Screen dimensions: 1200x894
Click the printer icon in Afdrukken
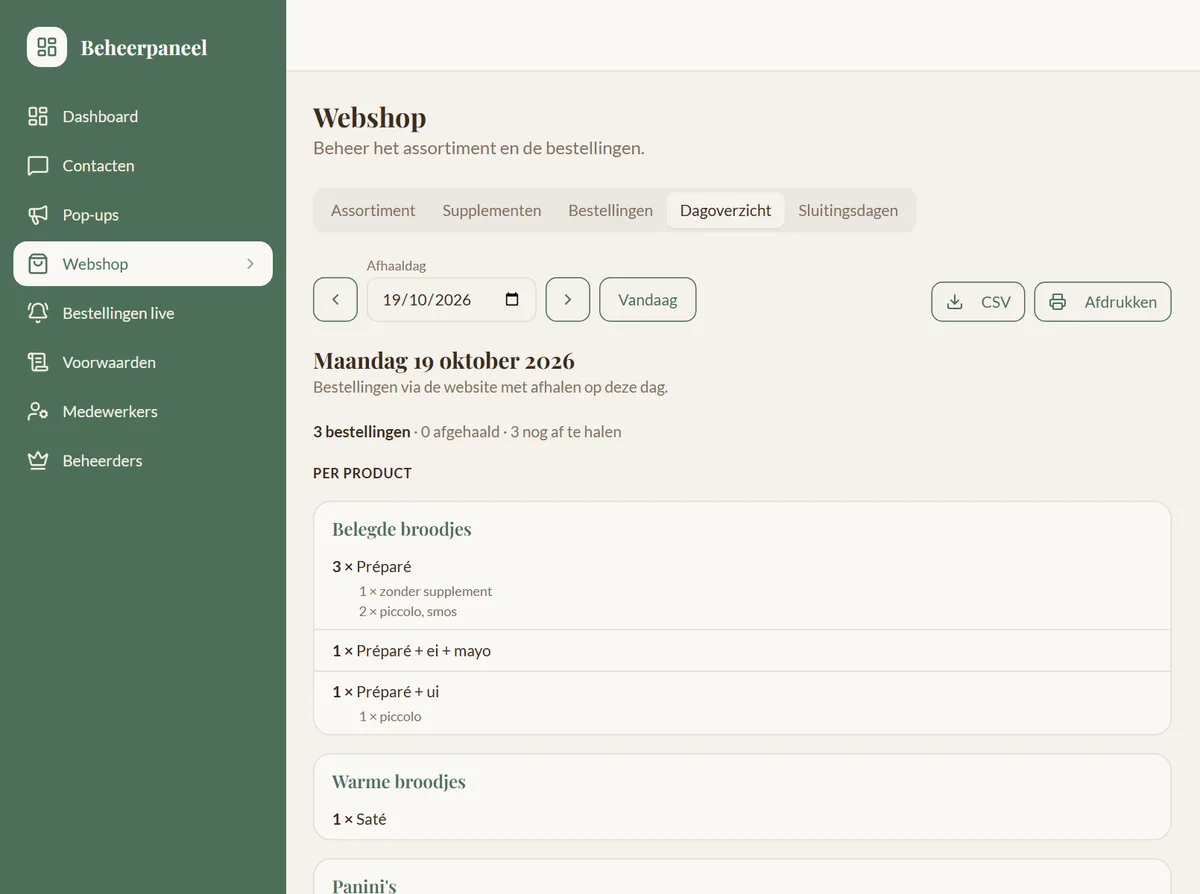click(x=1058, y=302)
